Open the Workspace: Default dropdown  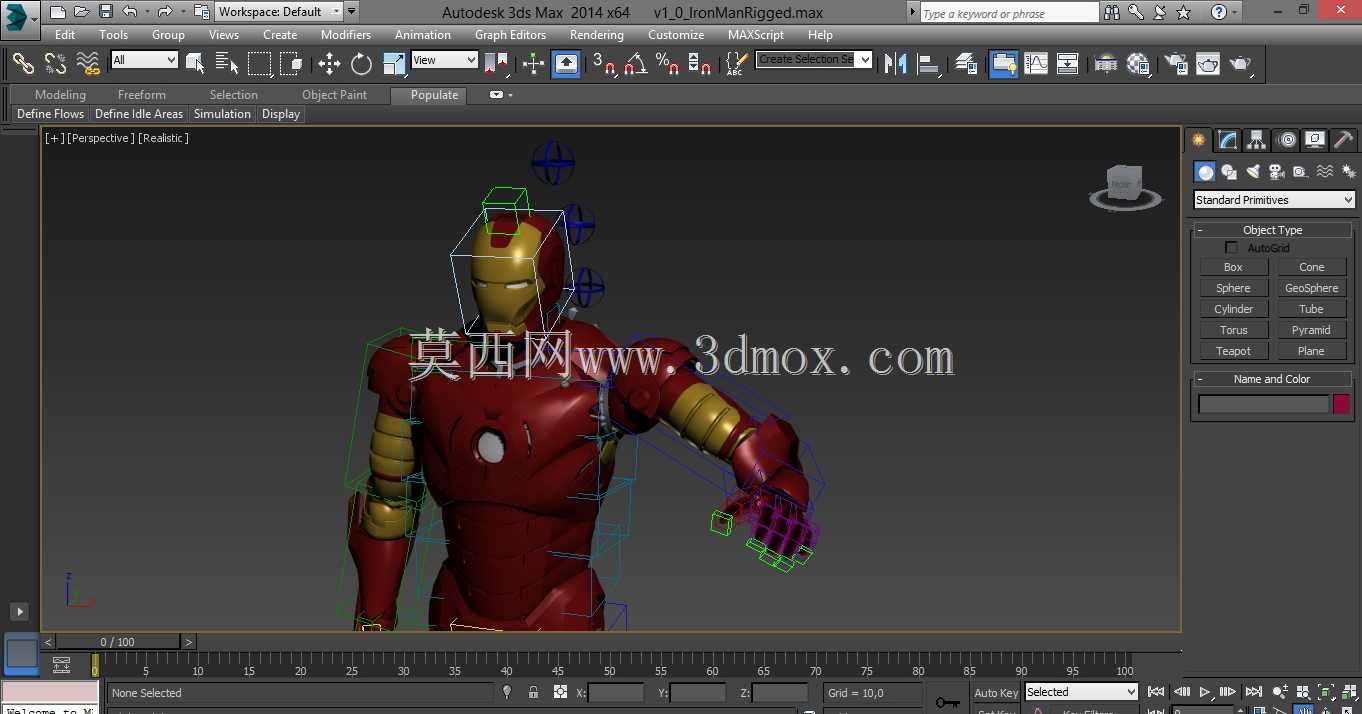[279, 12]
